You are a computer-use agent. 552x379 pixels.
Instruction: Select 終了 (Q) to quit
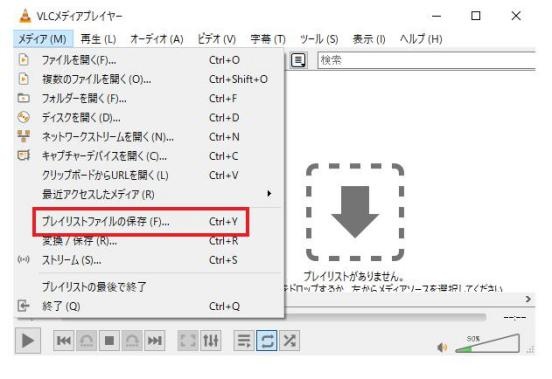point(149,306)
